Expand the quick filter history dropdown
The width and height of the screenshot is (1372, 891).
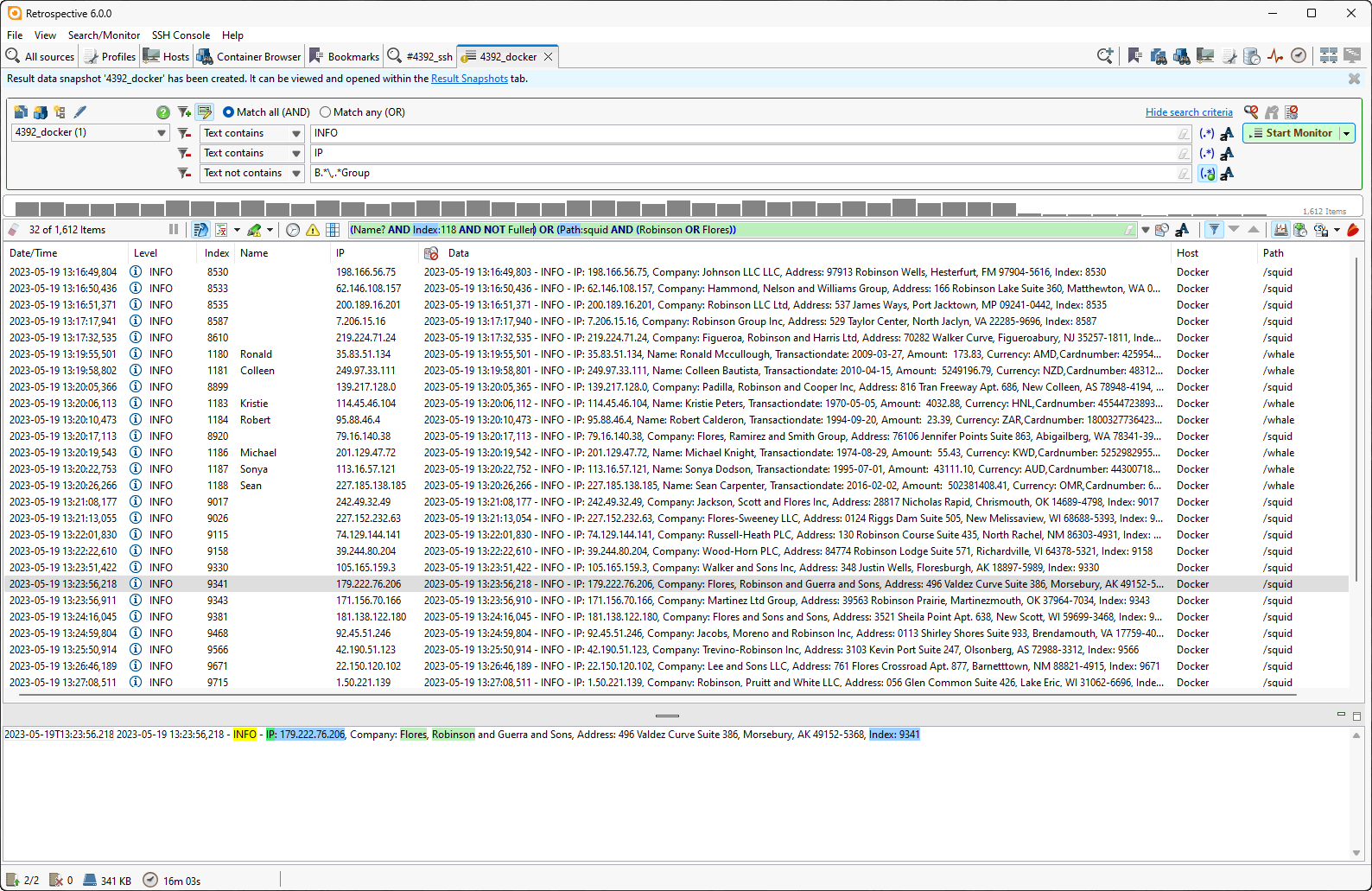point(1146,230)
